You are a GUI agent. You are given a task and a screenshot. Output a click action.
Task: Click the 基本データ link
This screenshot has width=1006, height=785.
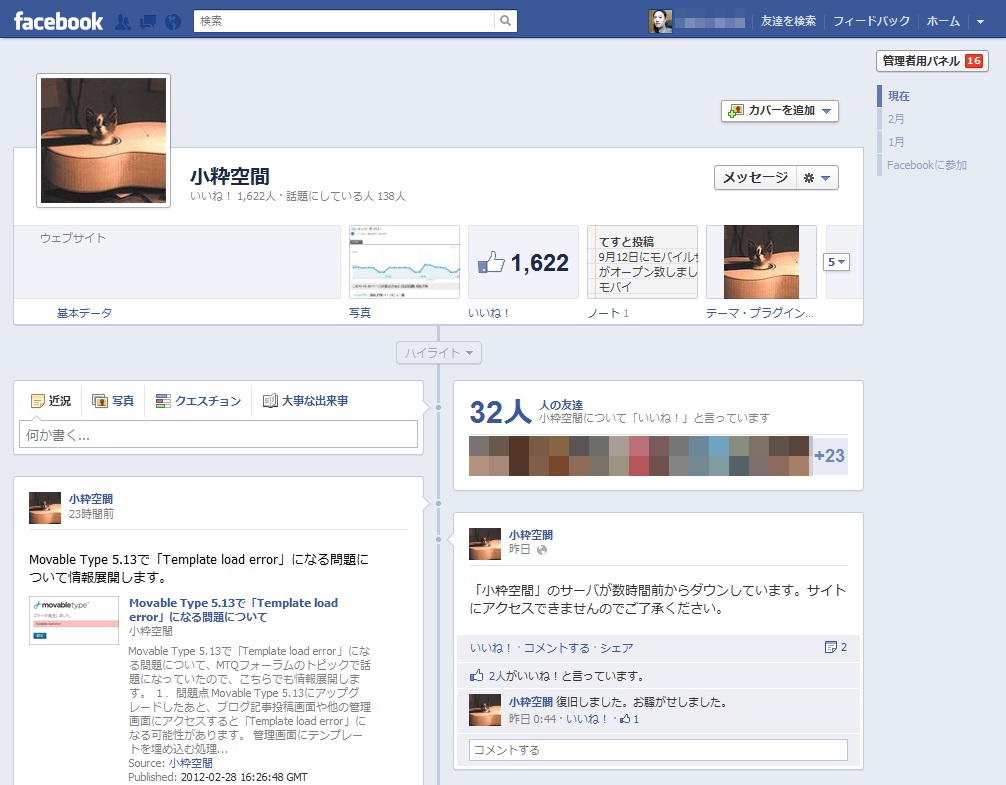(84, 313)
